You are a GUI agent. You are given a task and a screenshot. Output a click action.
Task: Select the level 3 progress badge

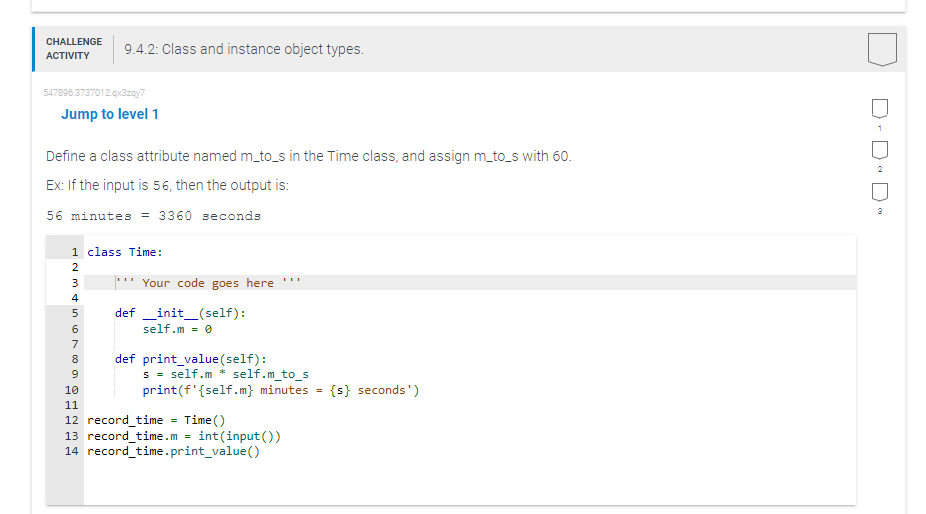[879, 192]
